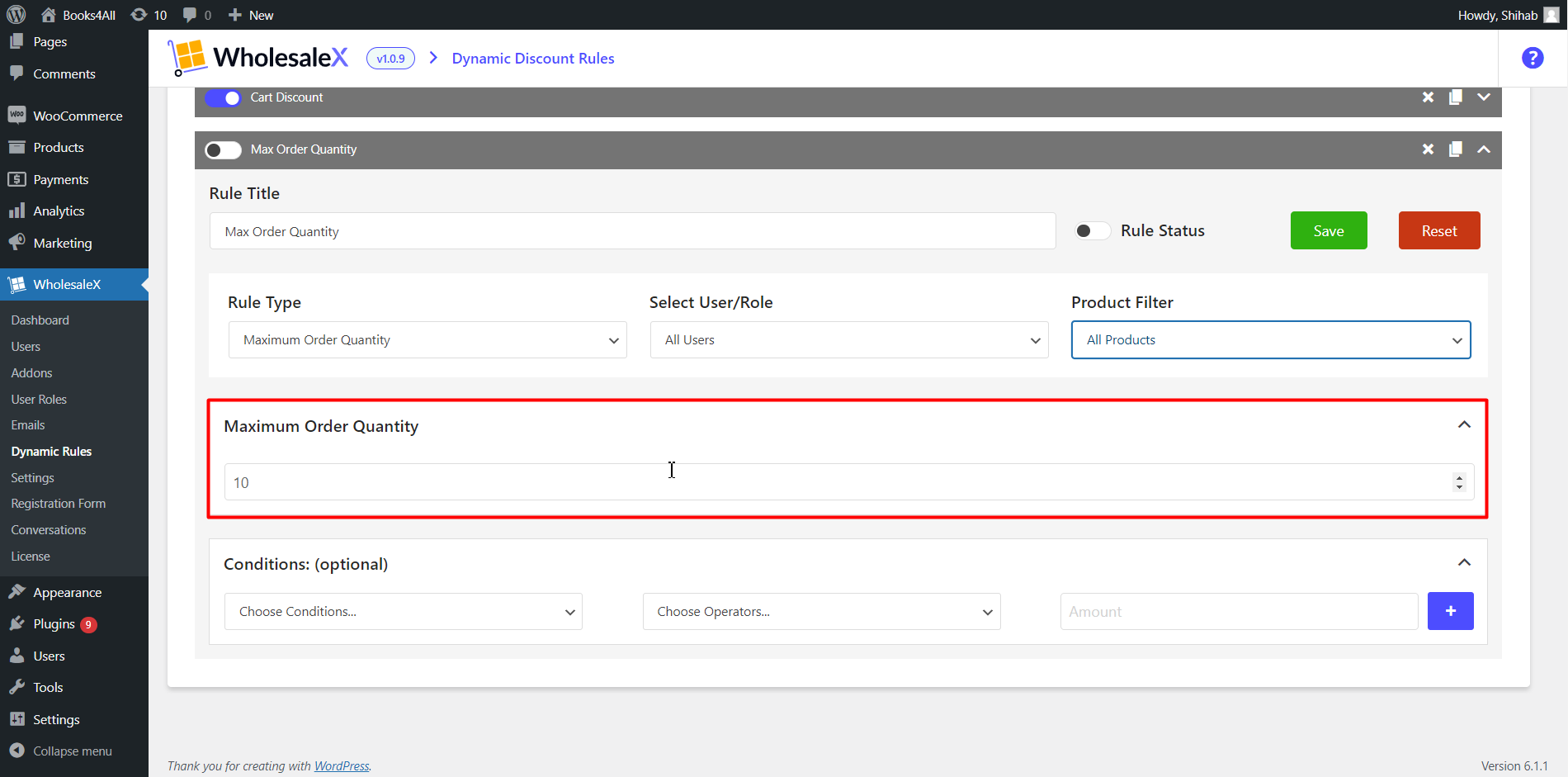Image resolution: width=1568 pixels, height=777 pixels.
Task: Click the bottom Settings sliders icon
Action: coord(17,719)
